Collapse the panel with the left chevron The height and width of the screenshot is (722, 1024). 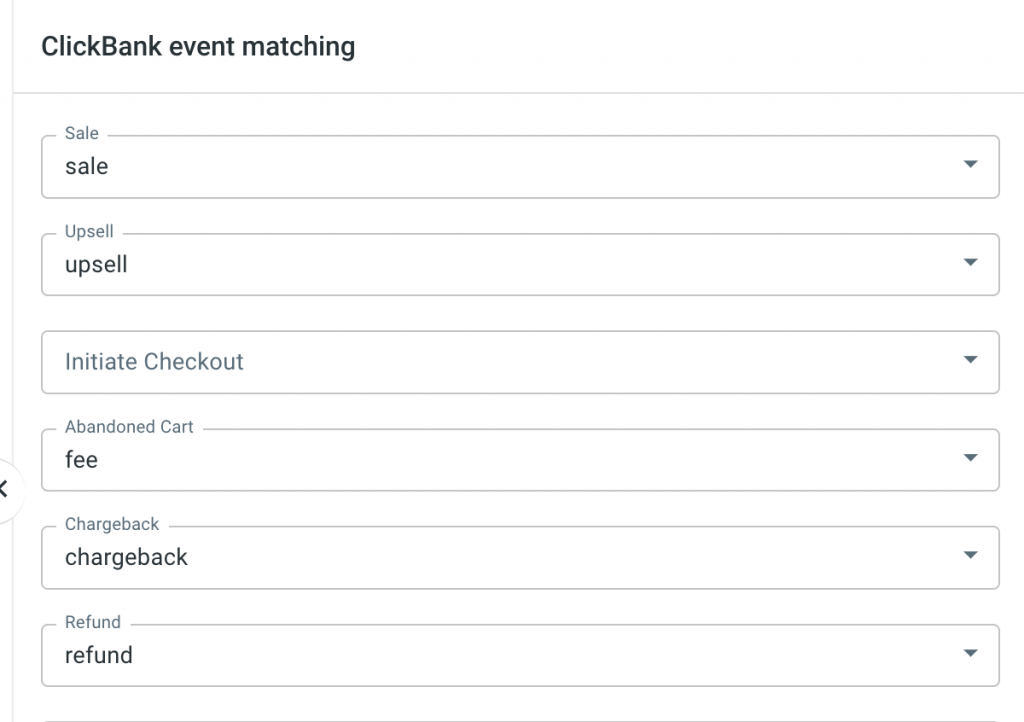(5, 489)
